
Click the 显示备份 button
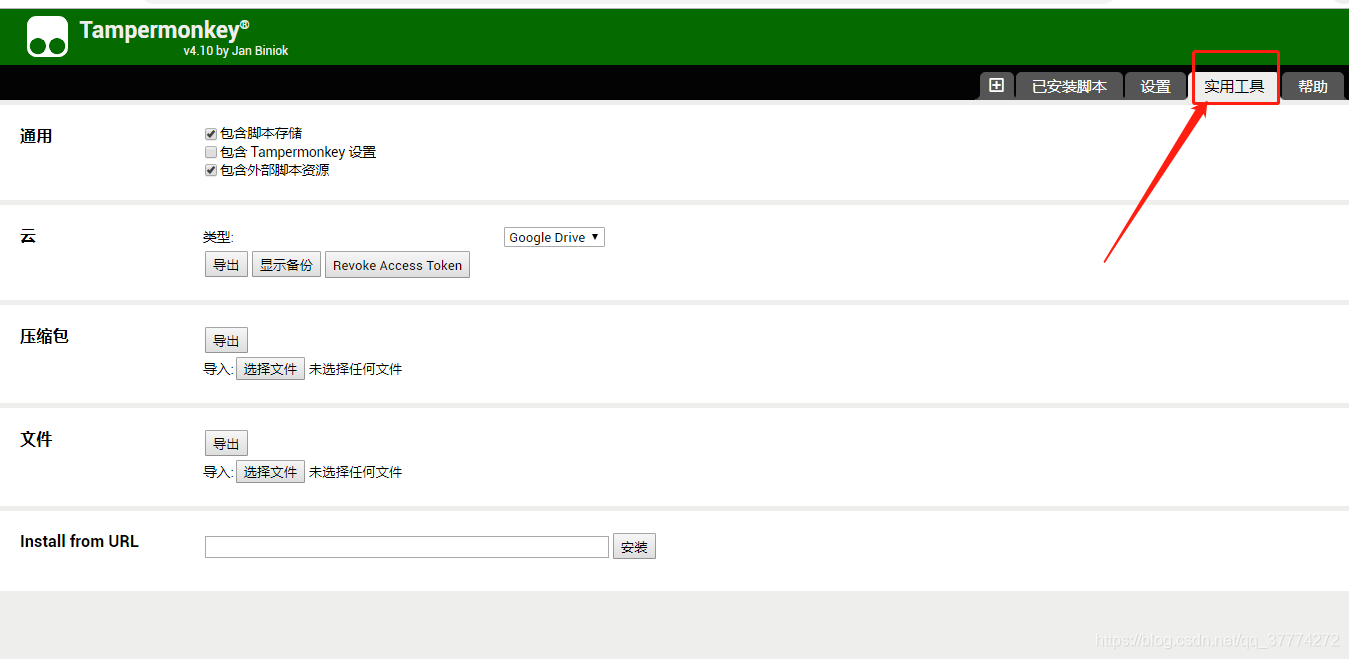coord(286,265)
